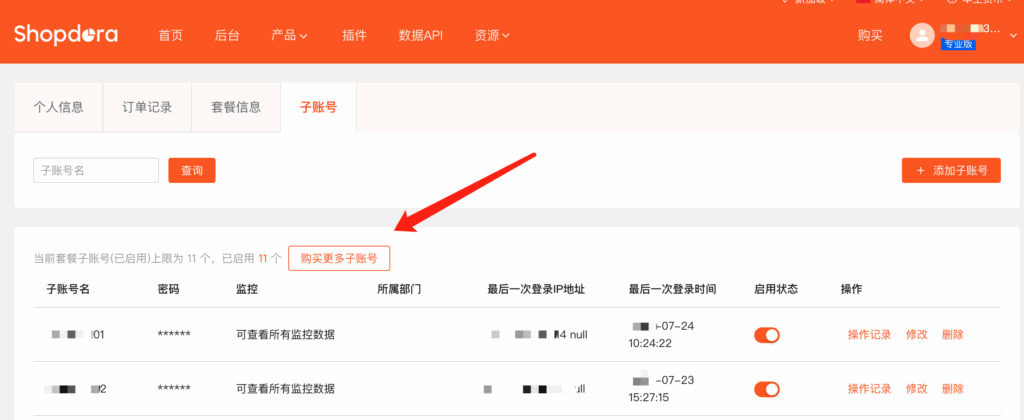1024x420 pixels.
Task: Switch to the 套餐信息 tab
Action: pos(236,107)
